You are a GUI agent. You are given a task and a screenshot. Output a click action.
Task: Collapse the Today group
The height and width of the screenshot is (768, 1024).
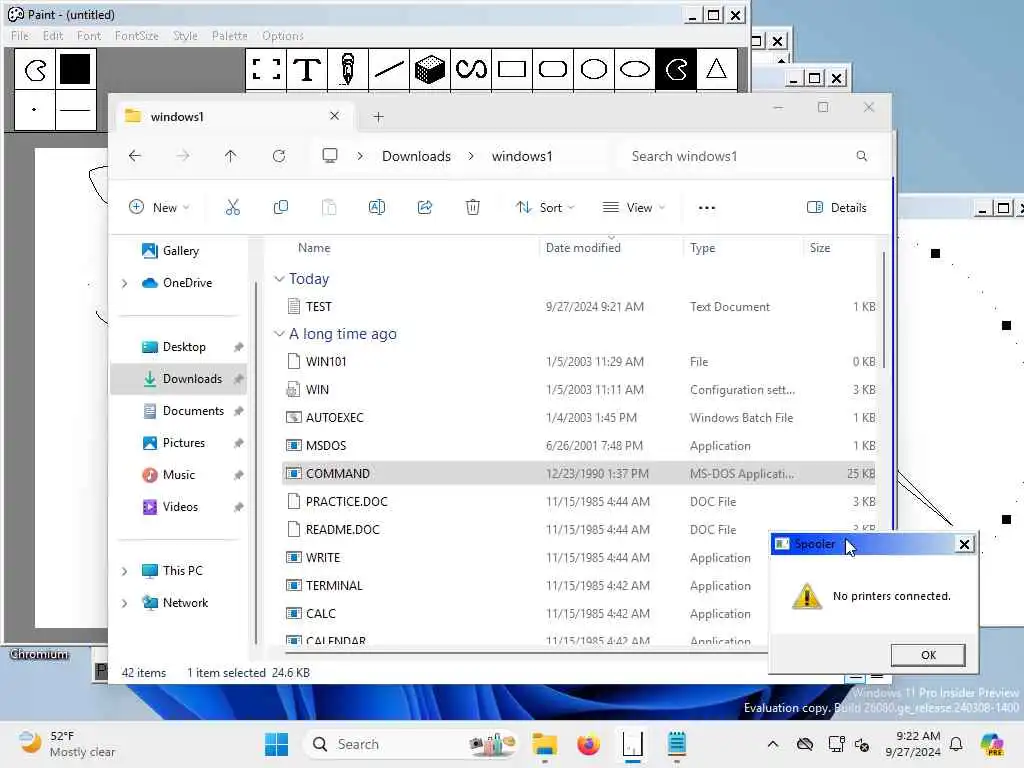(x=279, y=279)
